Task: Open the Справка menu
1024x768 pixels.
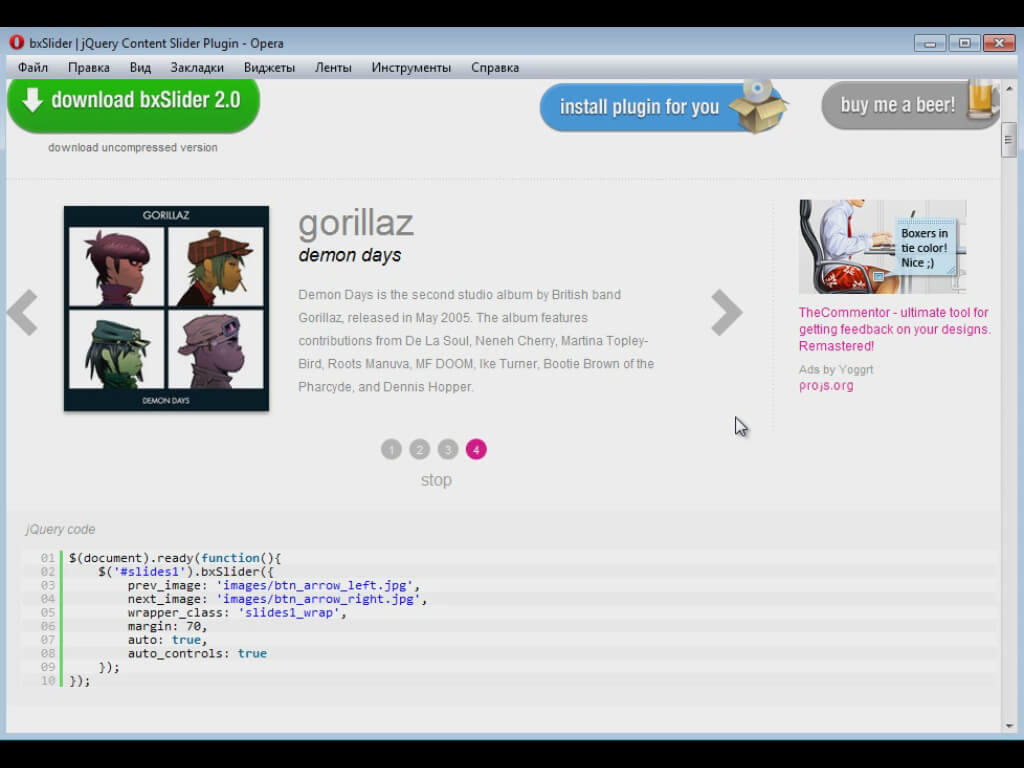Action: [x=495, y=67]
